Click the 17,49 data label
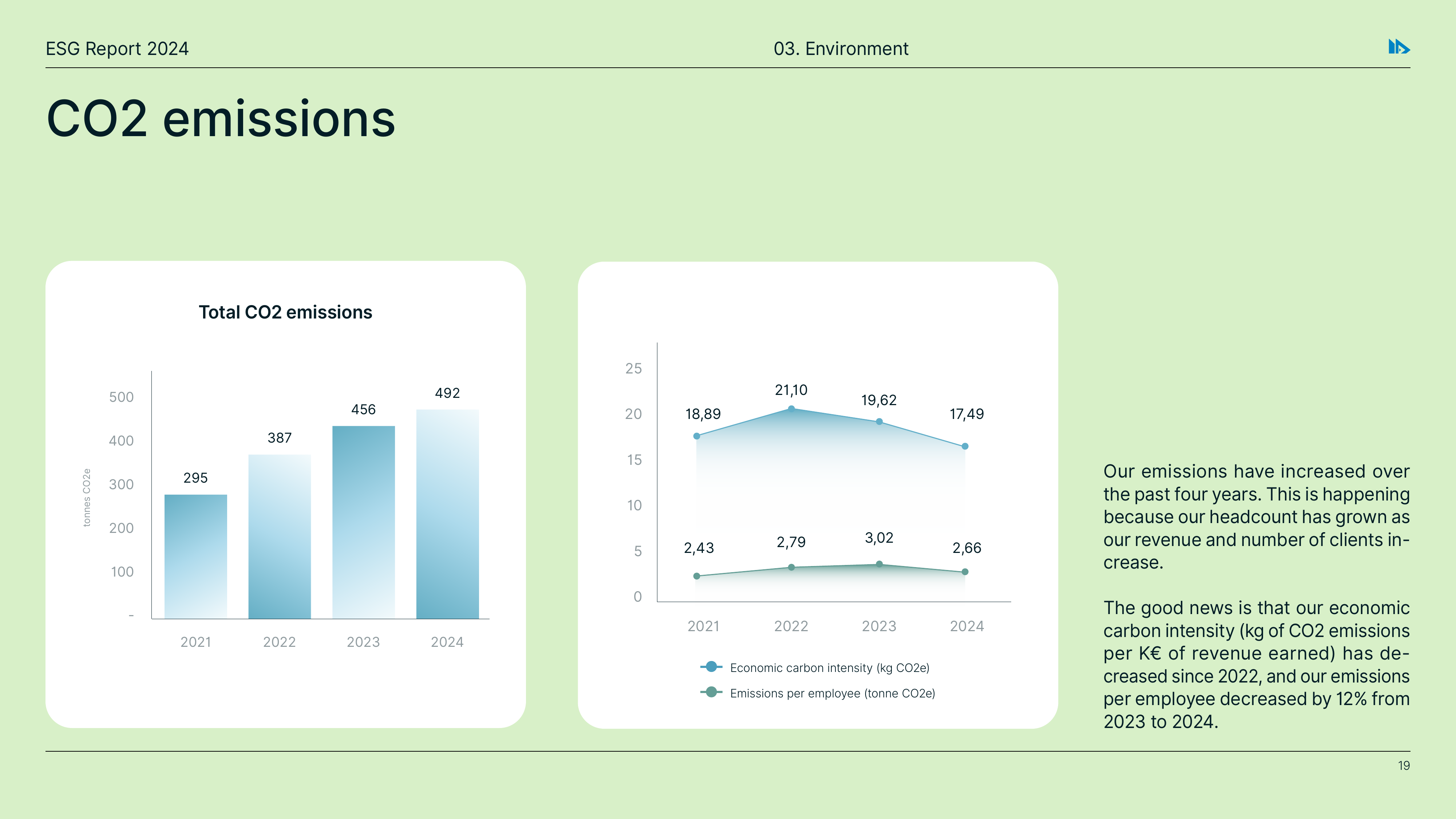Viewport: 1456px width, 819px height. tap(966, 414)
